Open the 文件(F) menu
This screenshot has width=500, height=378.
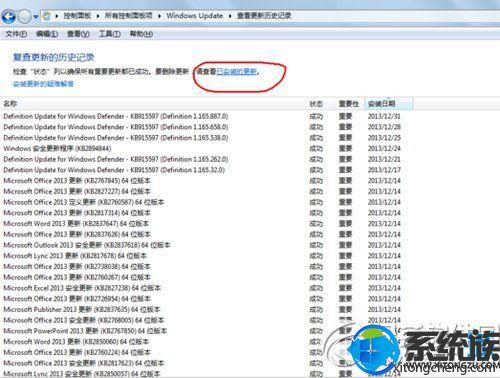(x=16, y=34)
